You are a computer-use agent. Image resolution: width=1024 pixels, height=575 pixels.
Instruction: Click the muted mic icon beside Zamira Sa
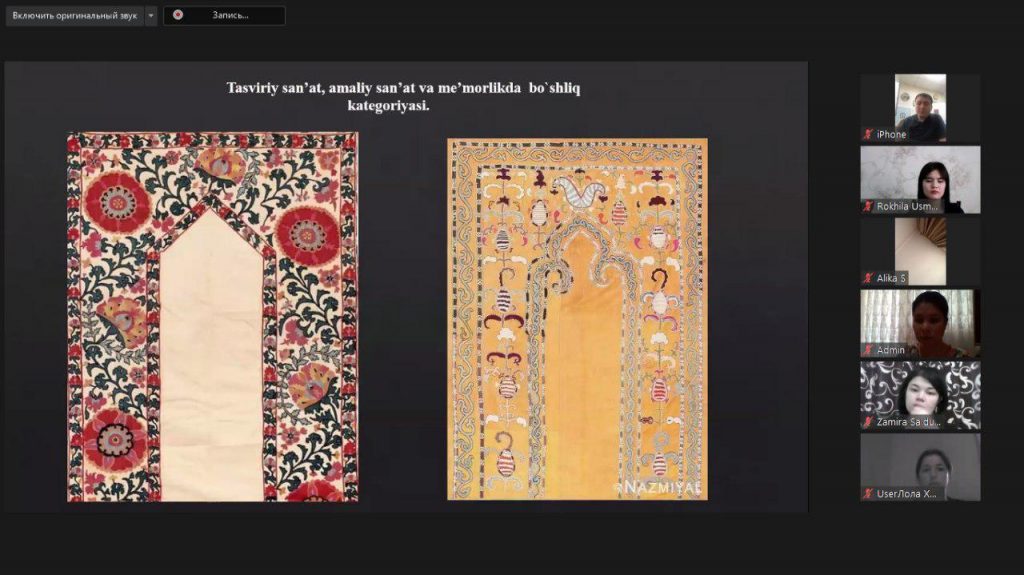(x=868, y=422)
